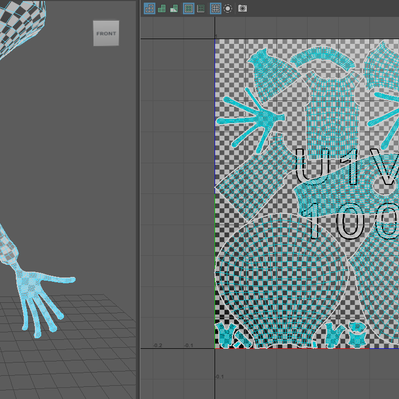Click the second green stair-shaped toolbar icon
This screenshot has width=399, height=399.
click(162, 8)
